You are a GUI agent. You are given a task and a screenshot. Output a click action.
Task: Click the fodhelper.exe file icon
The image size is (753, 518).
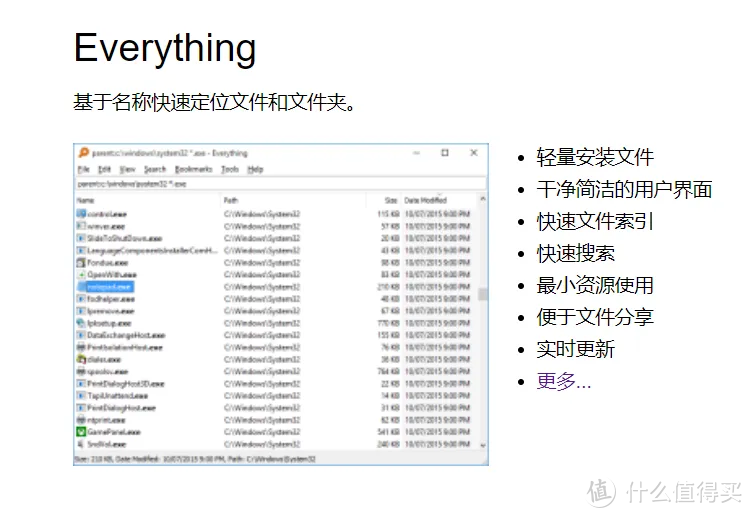coord(81,299)
